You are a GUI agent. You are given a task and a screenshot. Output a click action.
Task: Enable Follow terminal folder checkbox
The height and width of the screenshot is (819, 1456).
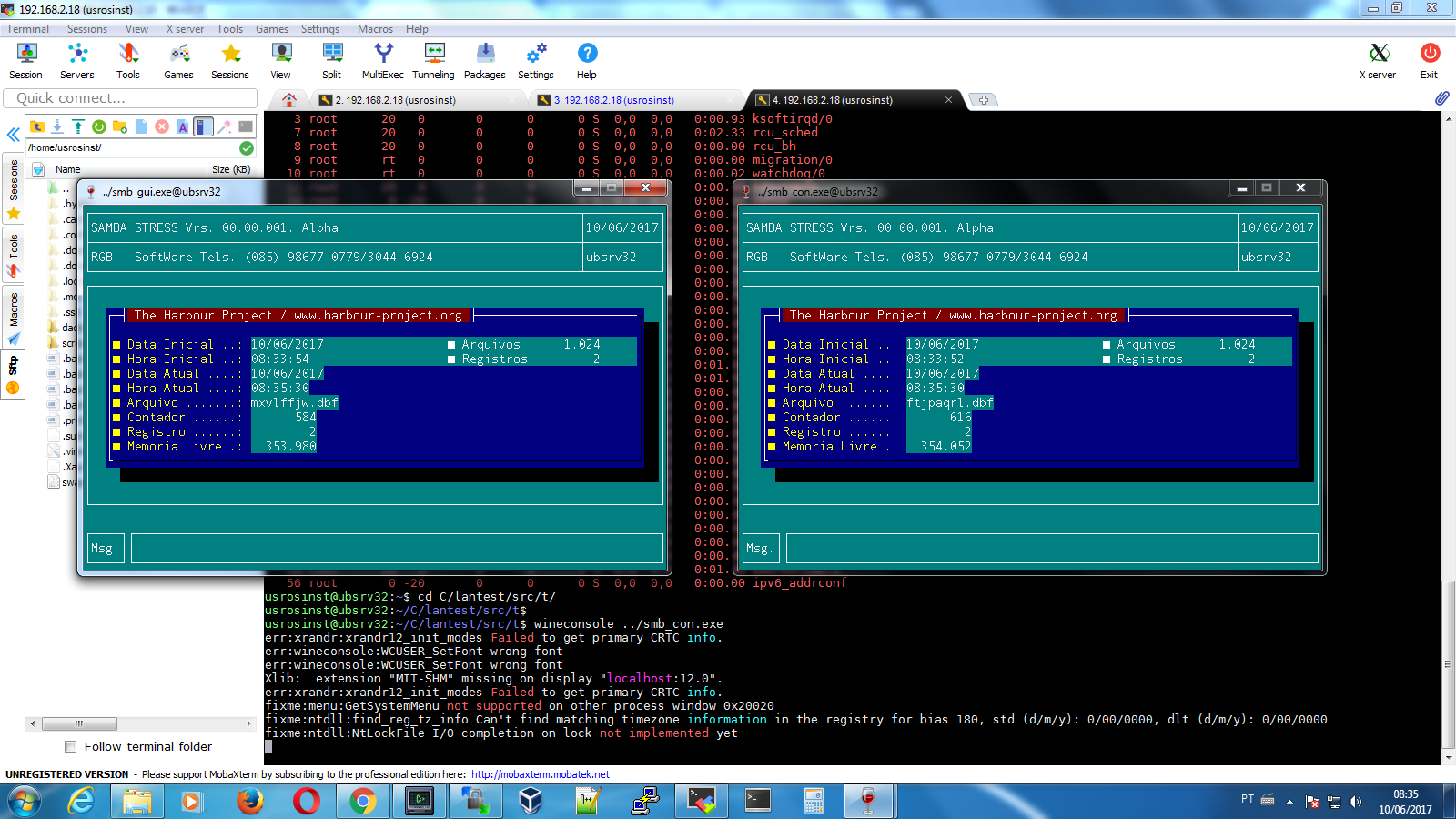(x=71, y=747)
